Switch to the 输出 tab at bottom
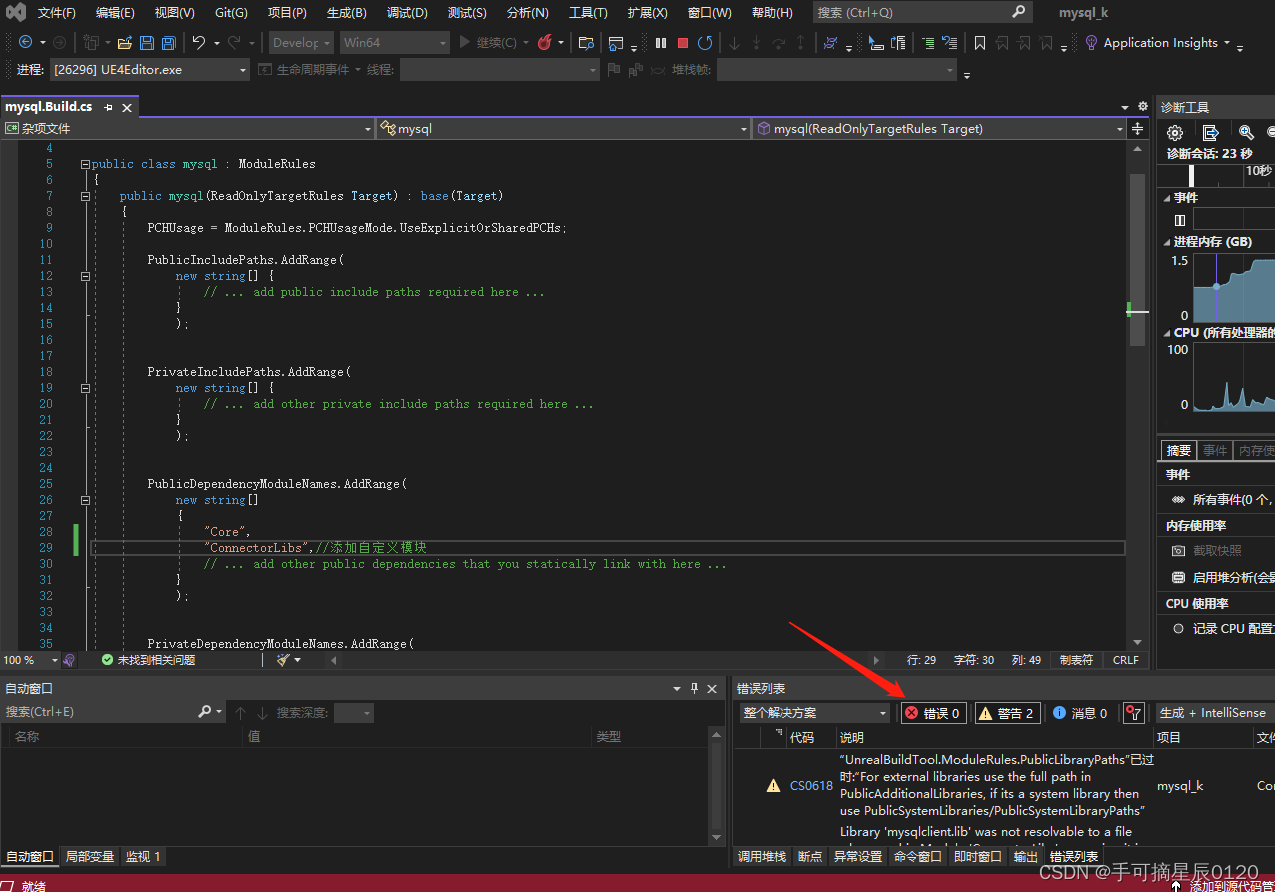This screenshot has width=1275, height=892. pos(1025,856)
